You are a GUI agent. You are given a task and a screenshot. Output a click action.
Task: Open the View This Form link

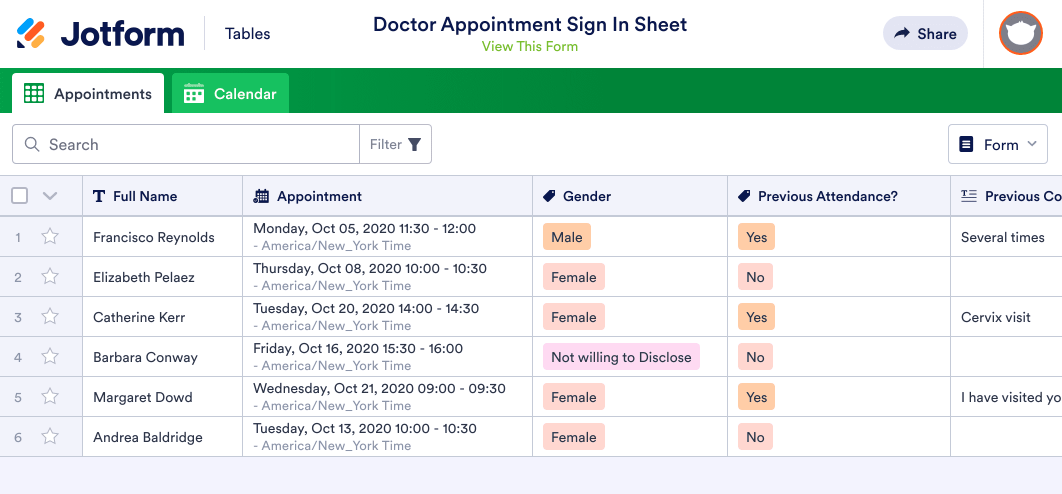530,46
